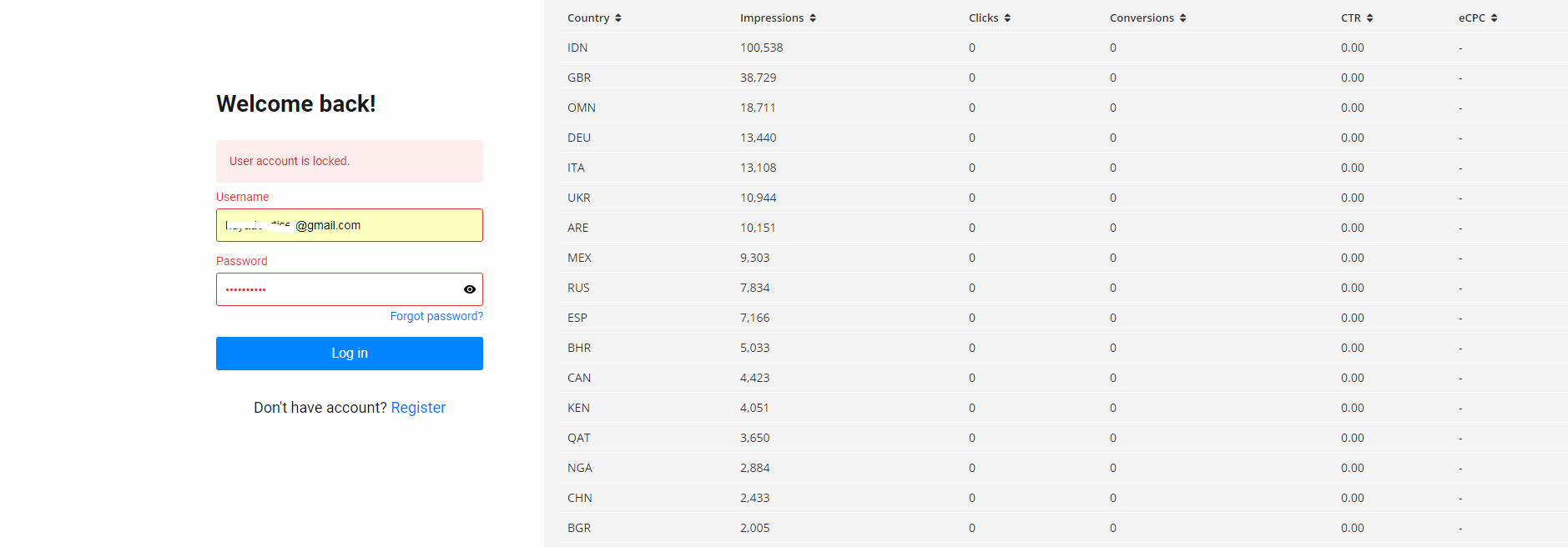
Task: Select the DEU country row
Action: point(579,138)
